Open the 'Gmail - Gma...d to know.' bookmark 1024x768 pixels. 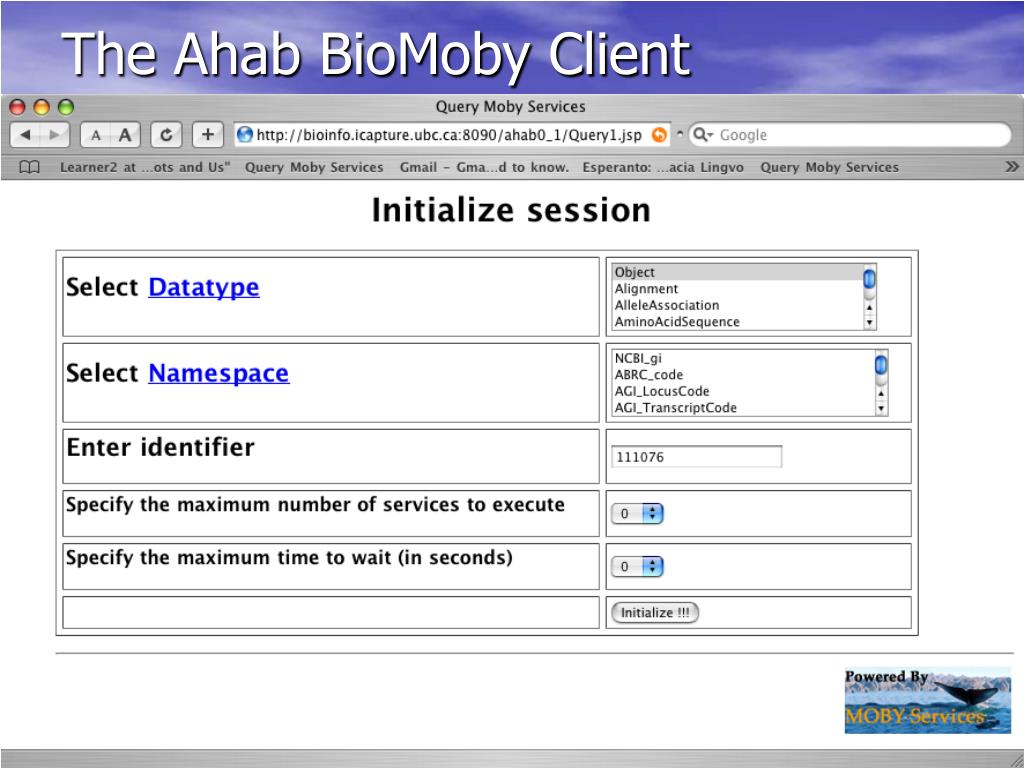click(x=484, y=167)
